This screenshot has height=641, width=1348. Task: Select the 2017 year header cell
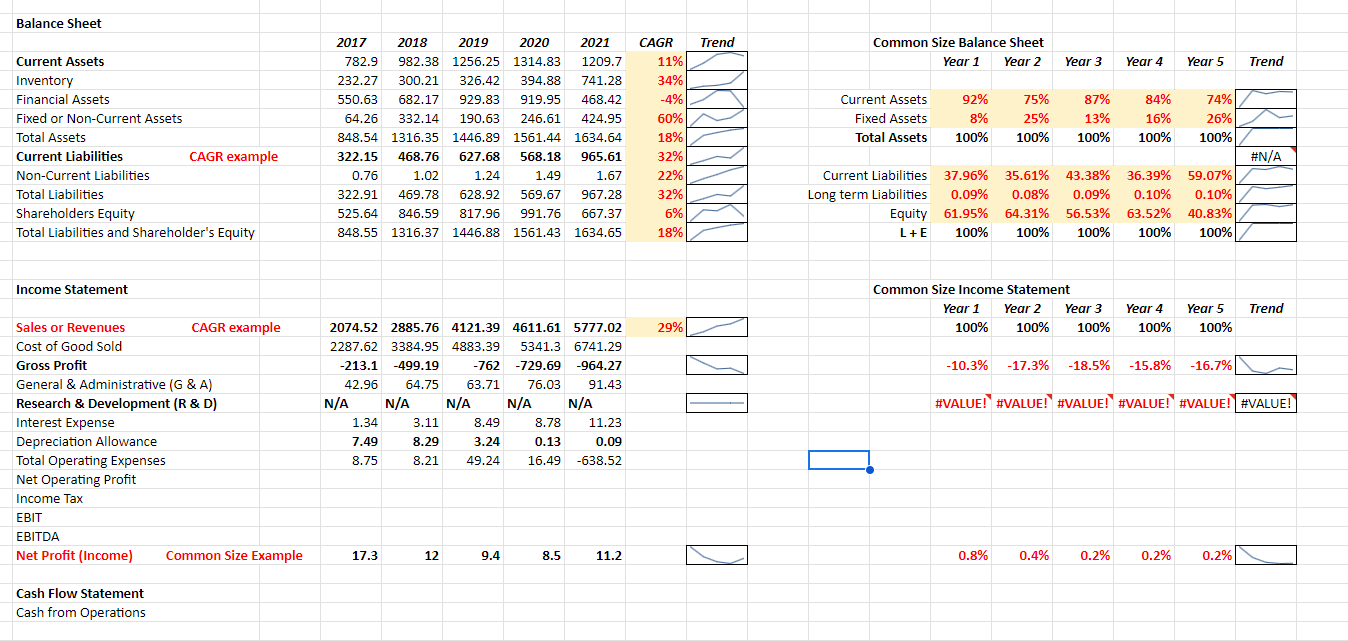click(x=352, y=42)
